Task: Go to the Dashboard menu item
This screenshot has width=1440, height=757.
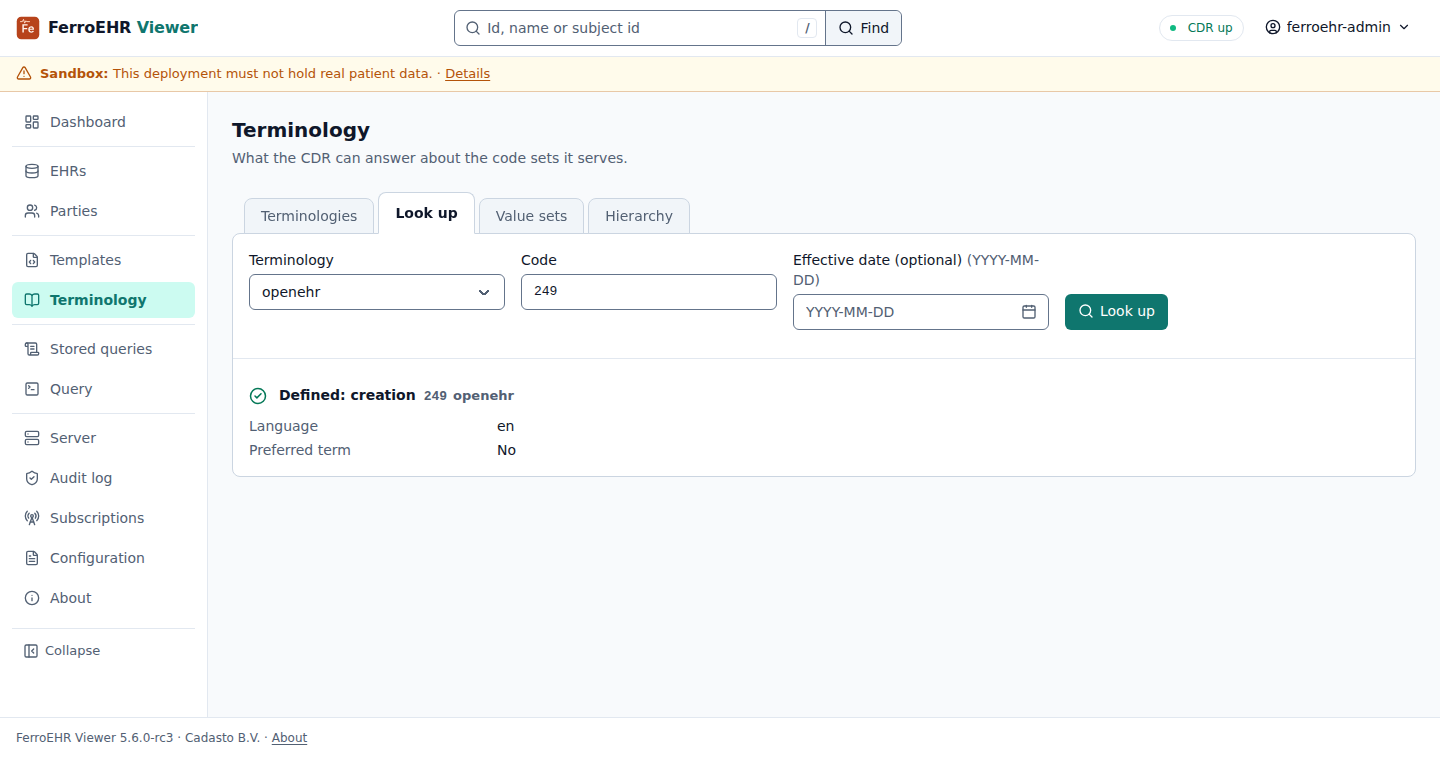Action: click(104, 122)
